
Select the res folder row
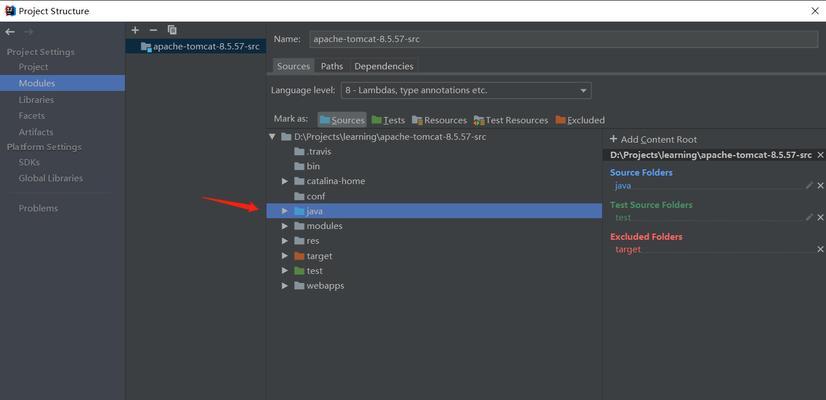pyautogui.click(x=435, y=241)
